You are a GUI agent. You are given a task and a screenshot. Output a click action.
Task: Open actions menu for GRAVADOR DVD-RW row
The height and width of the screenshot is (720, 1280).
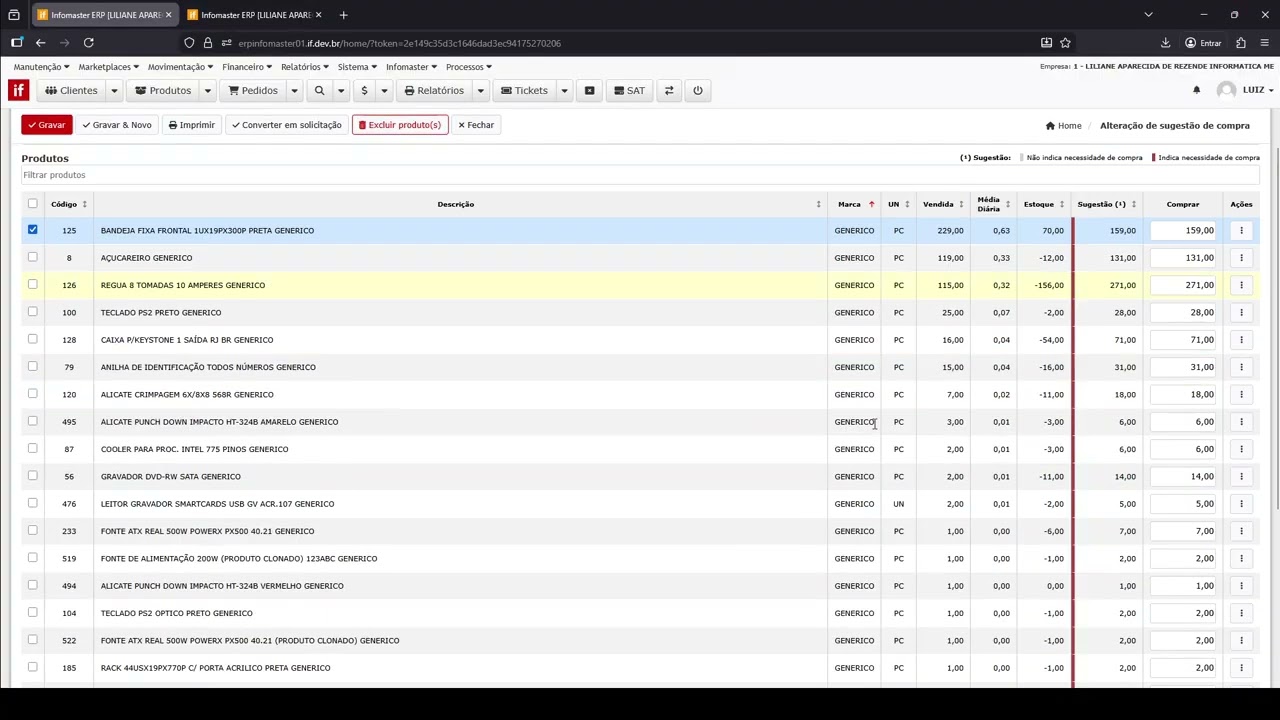pyautogui.click(x=1241, y=477)
